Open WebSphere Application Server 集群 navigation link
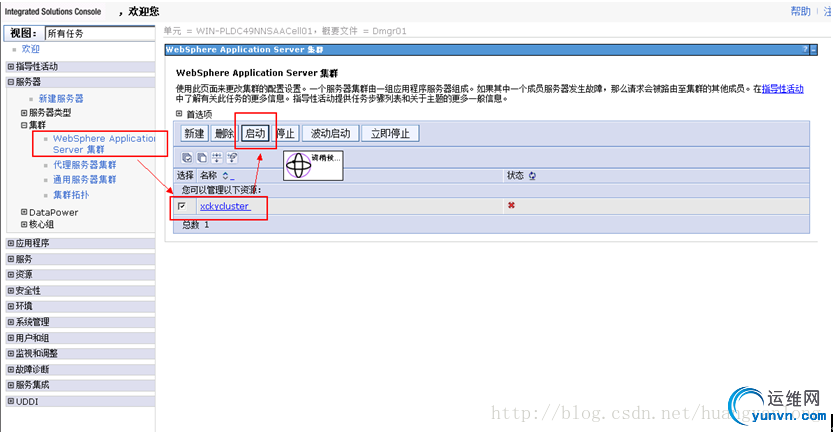 (x=104, y=144)
